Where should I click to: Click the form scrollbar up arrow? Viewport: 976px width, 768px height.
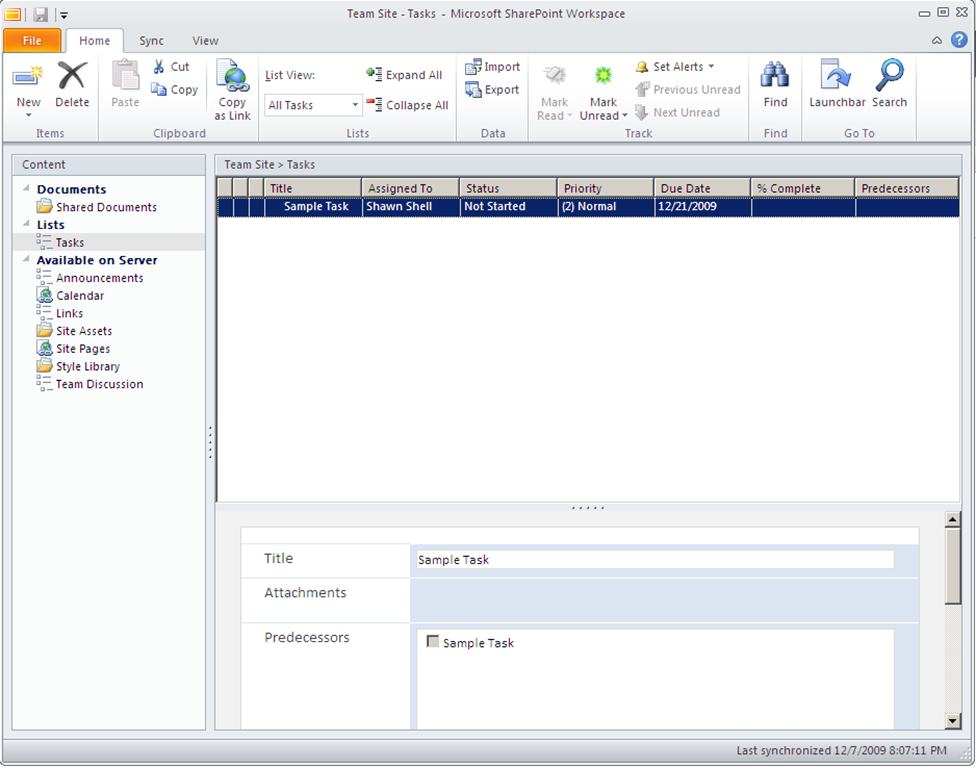pyautogui.click(x=952, y=519)
